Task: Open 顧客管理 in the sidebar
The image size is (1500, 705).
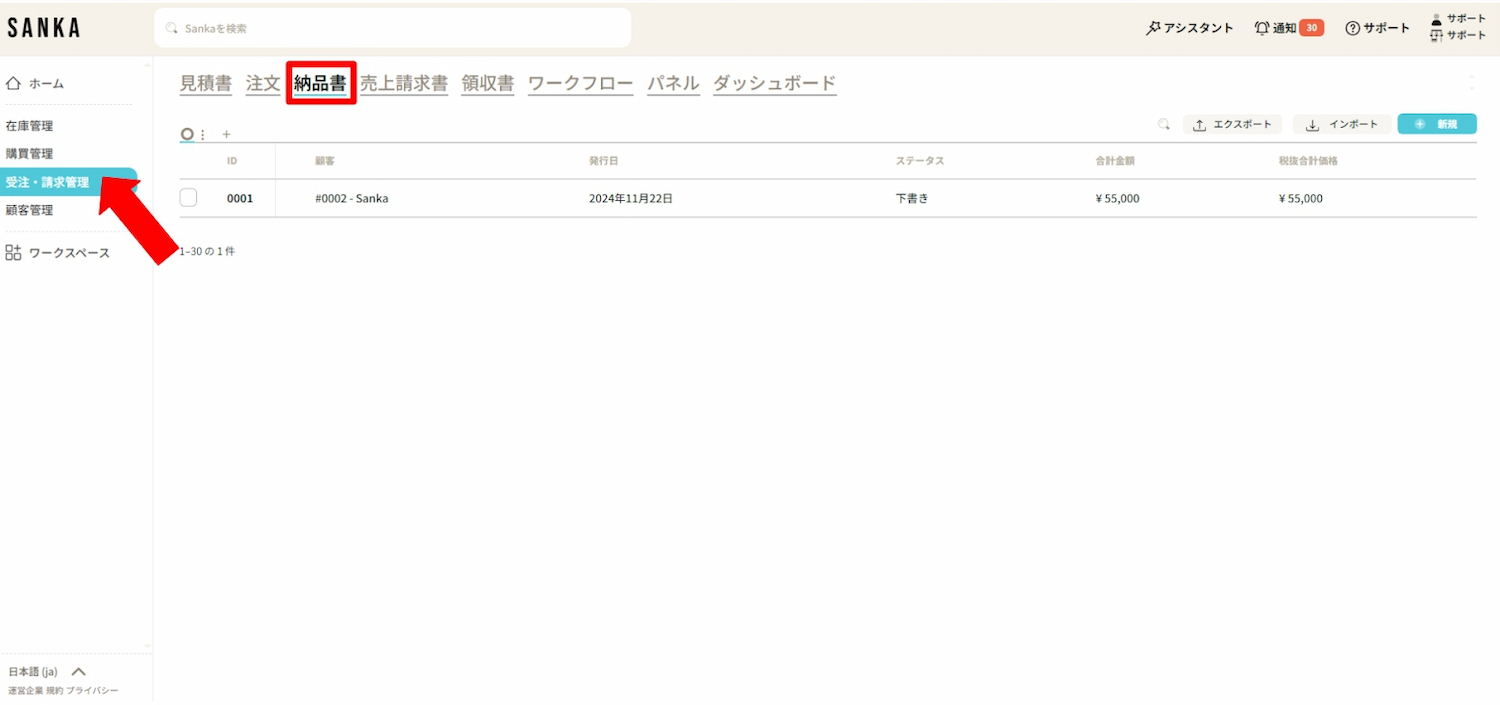Action: (30, 210)
